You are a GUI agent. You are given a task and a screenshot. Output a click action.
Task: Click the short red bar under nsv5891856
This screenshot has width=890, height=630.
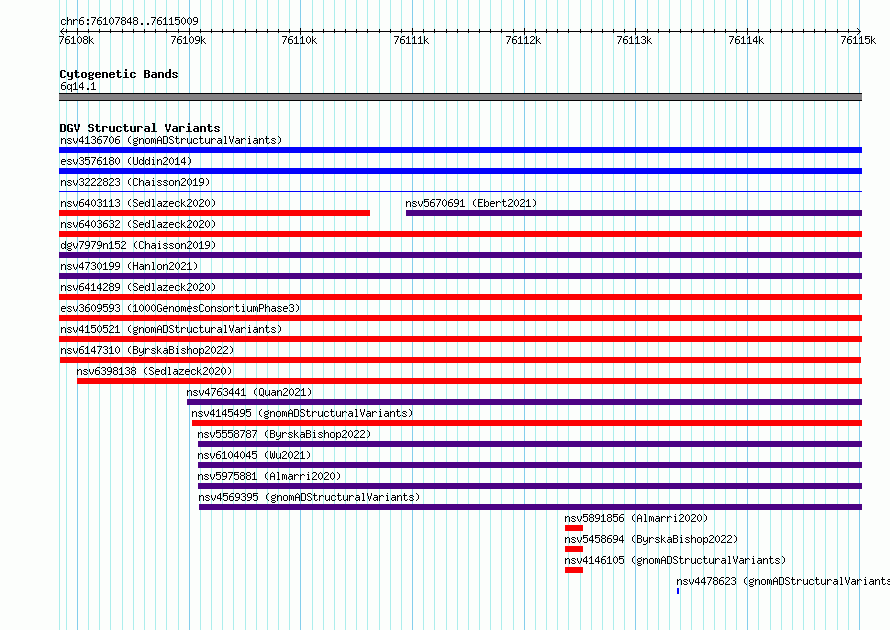pyautogui.click(x=574, y=528)
